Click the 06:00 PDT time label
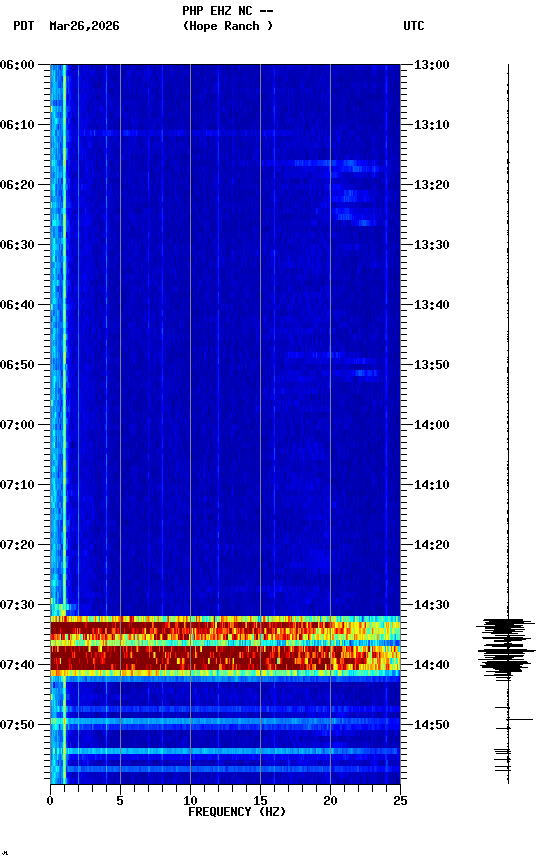The width and height of the screenshot is (552, 864). pyautogui.click(x=17, y=65)
